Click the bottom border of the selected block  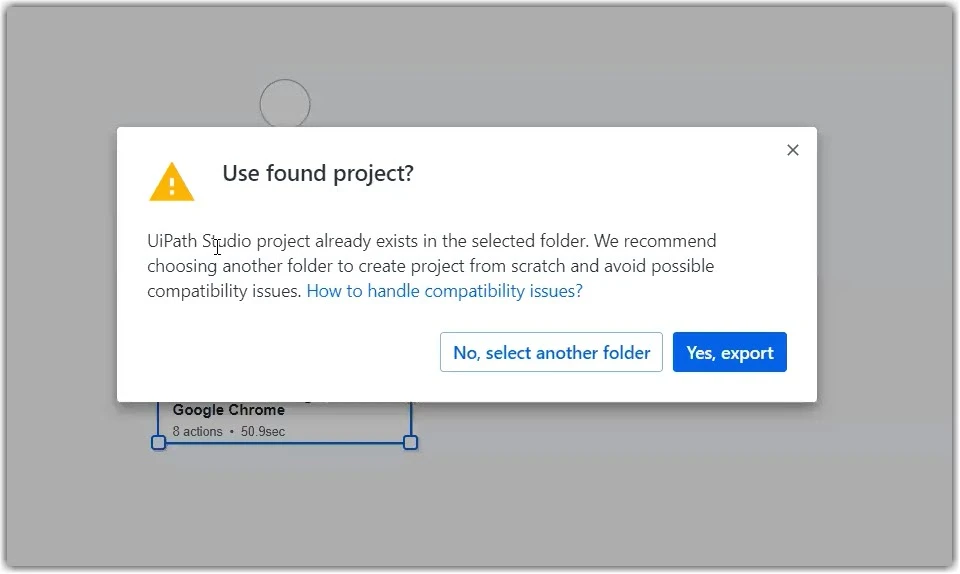click(x=285, y=442)
